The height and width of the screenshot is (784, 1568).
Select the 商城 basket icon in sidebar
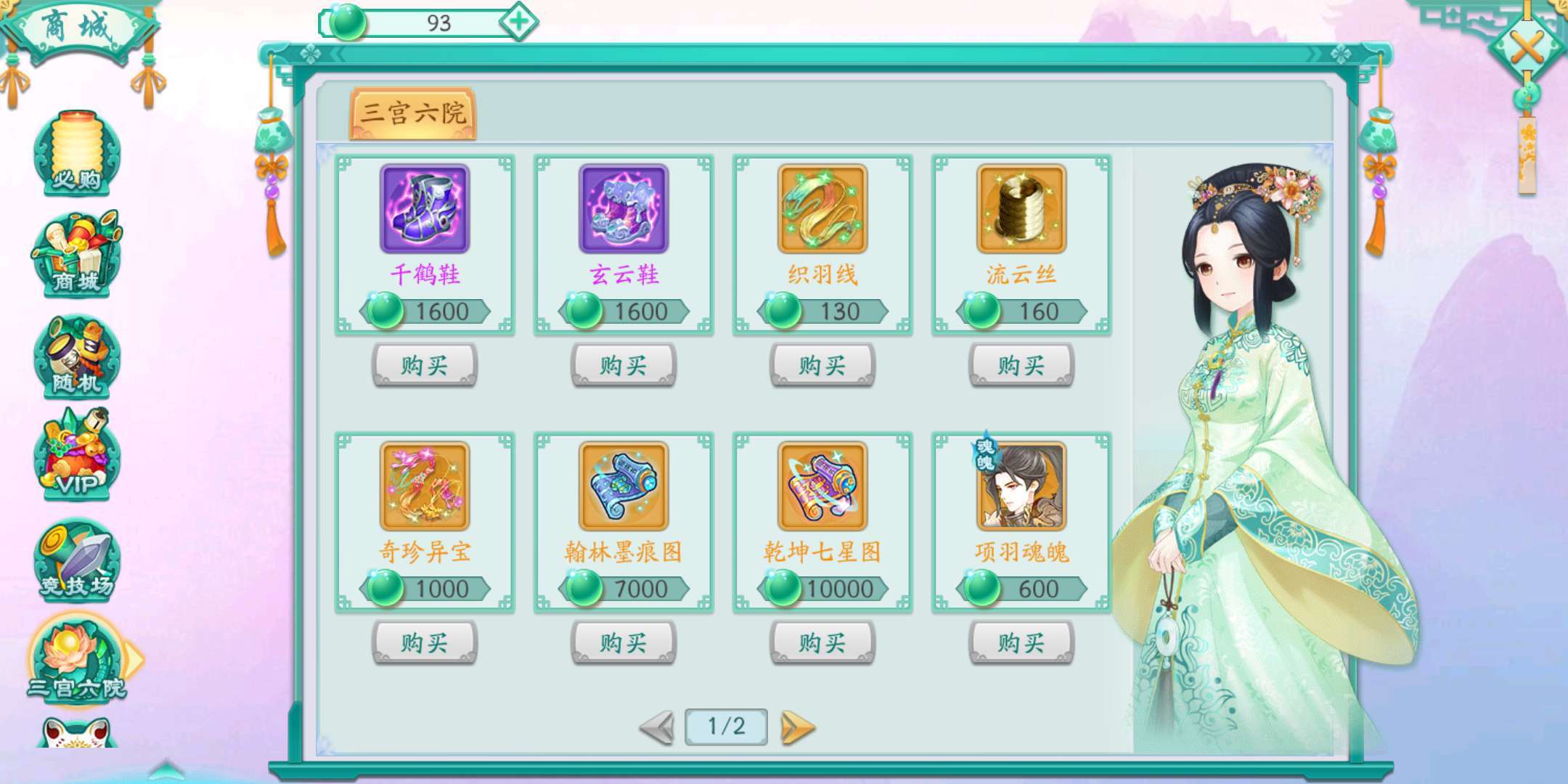click(77, 253)
